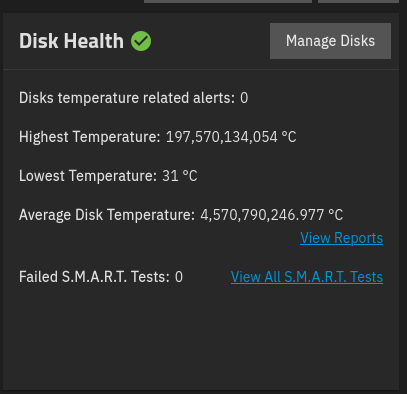Click the narrow gray button above Manage Disks
This screenshot has width=407, height=394.
[x=358, y=1]
